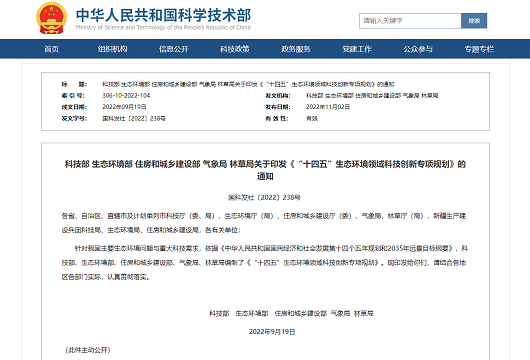This screenshot has width=530, height=360.
Task: Click the (此件主动公开) note
Action: (88, 350)
